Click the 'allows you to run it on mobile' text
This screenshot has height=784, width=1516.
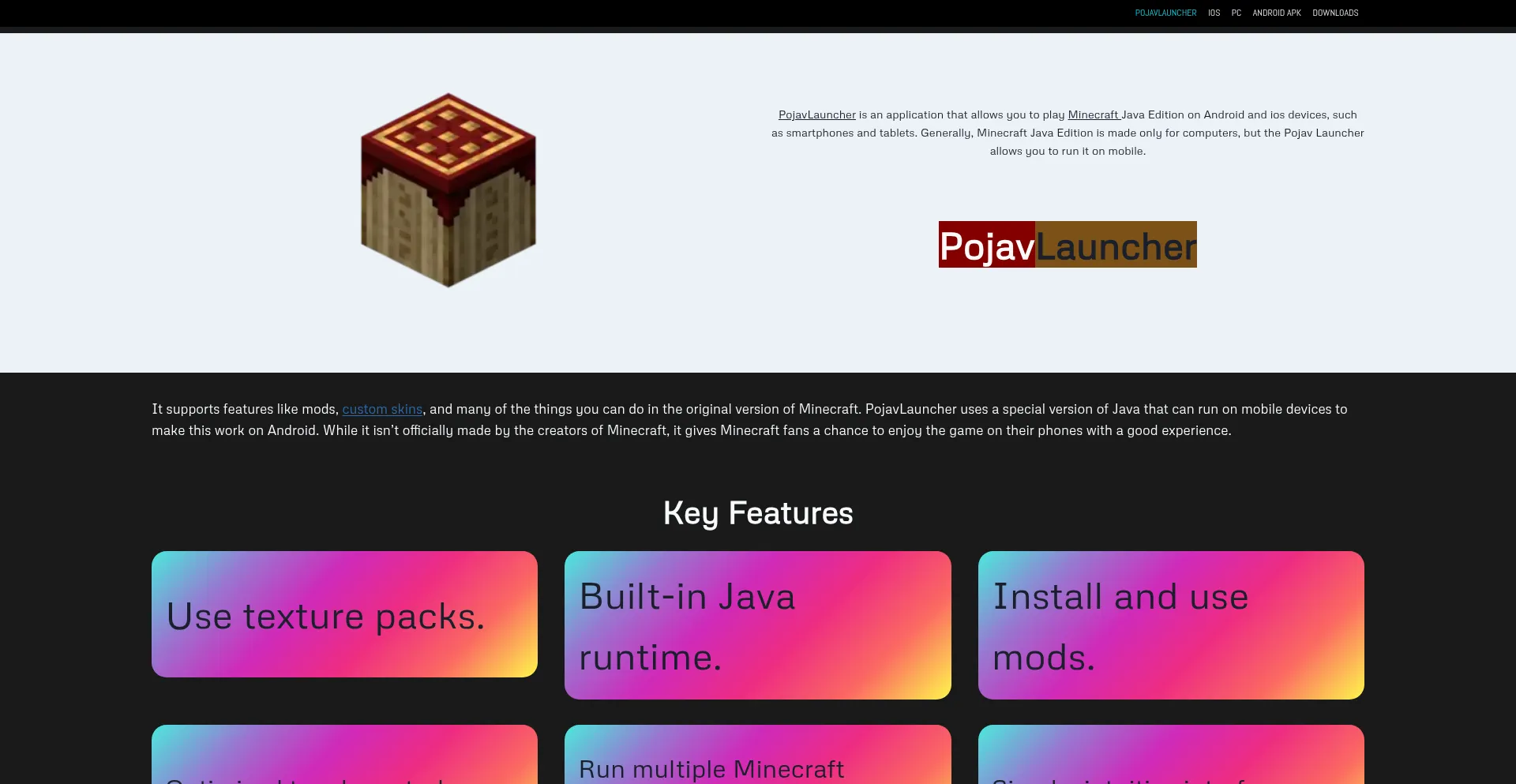click(x=1068, y=152)
